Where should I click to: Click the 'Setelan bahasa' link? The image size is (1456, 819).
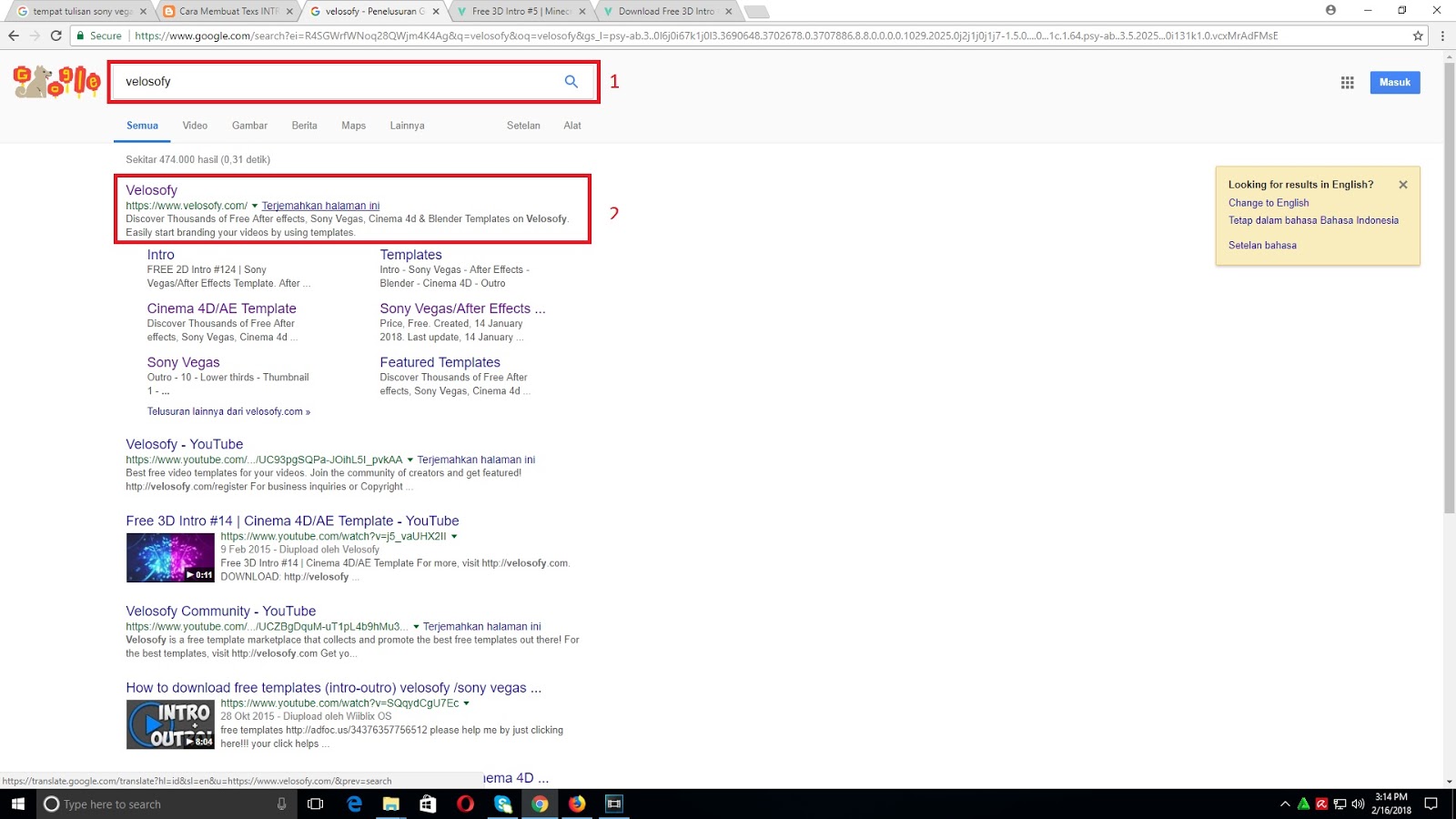pyautogui.click(x=1262, y=246)
